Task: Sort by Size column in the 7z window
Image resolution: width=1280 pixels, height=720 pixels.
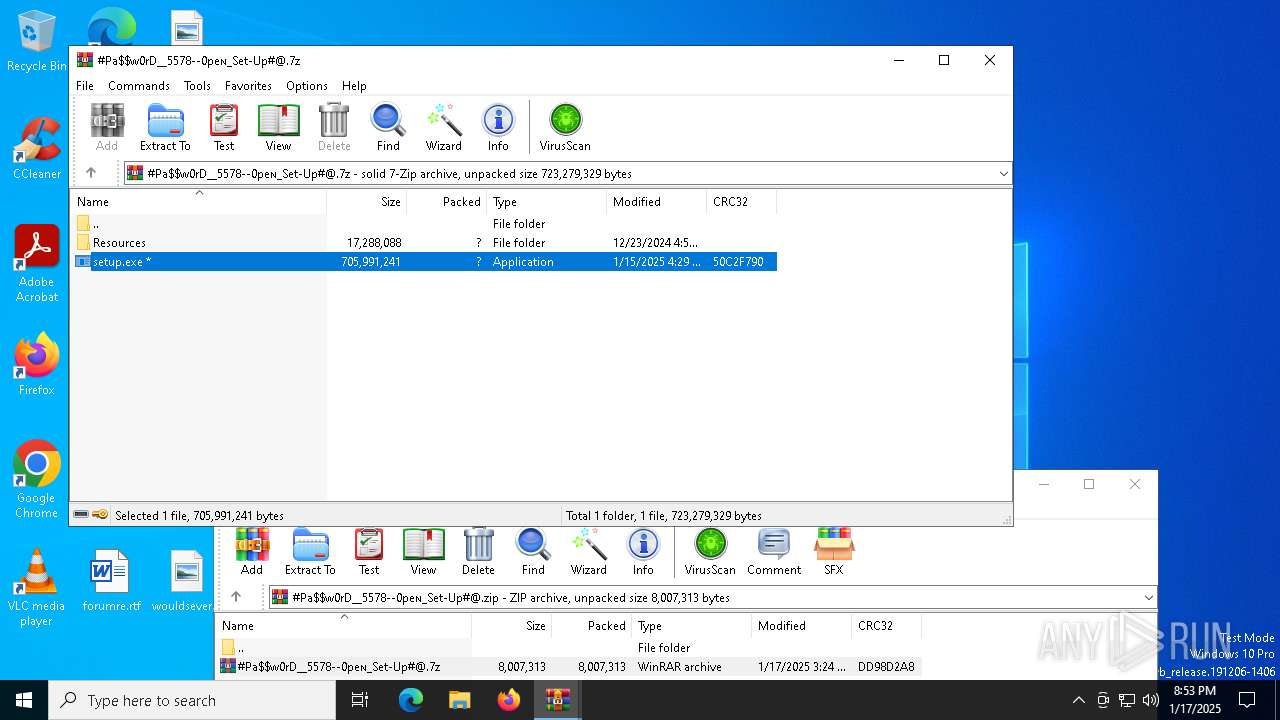Action: coord(367,202)
